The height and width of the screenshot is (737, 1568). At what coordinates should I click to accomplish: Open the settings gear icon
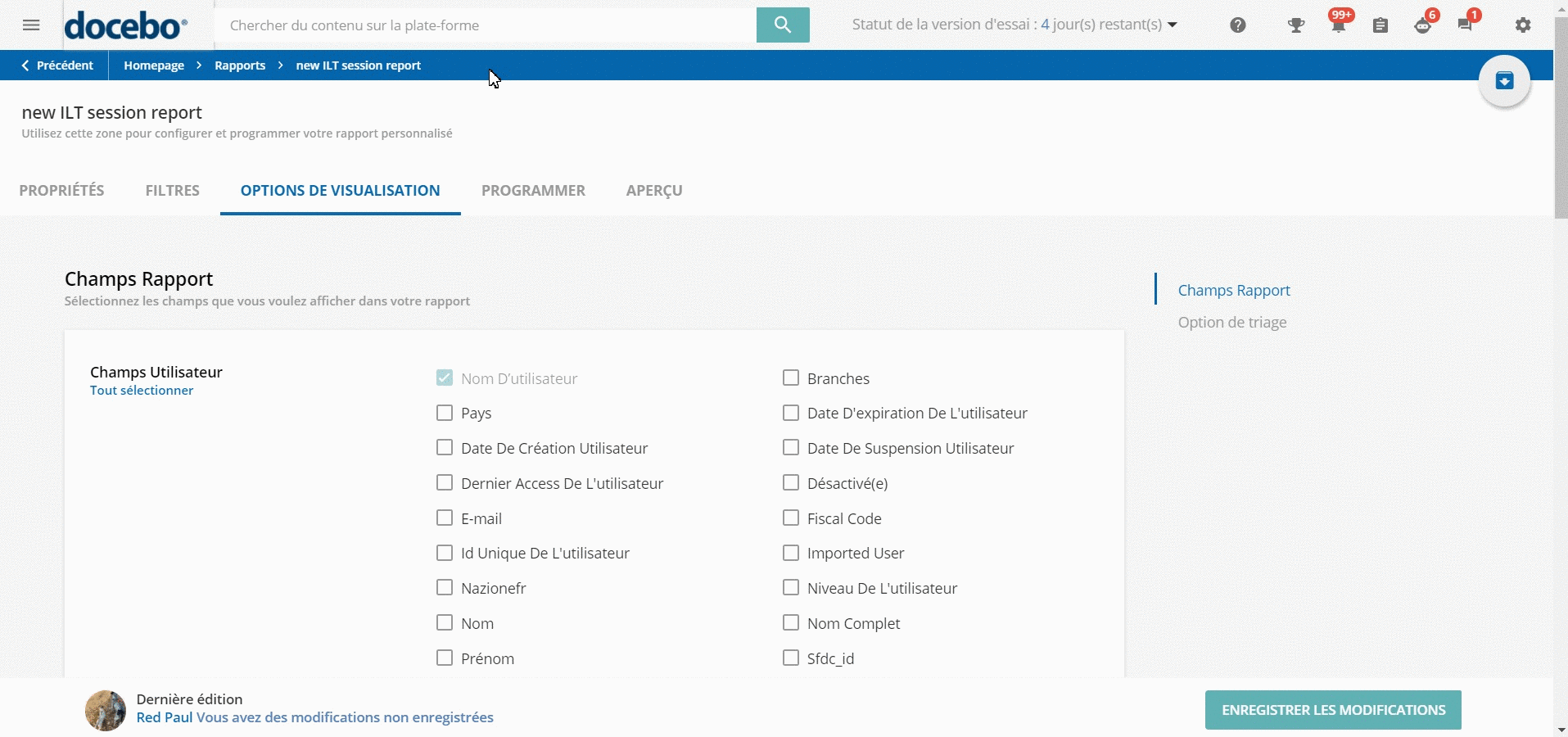[x=1523, y=25]
